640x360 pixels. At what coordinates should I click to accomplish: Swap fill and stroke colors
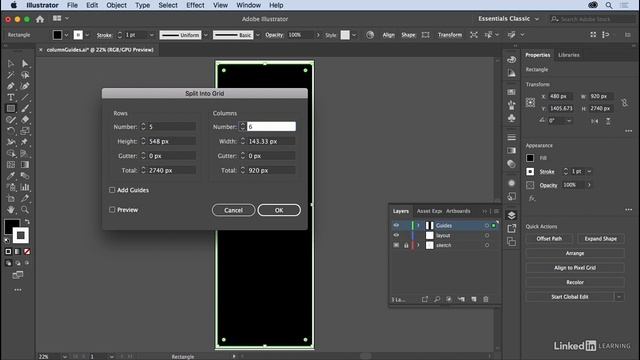coord(27,222)
